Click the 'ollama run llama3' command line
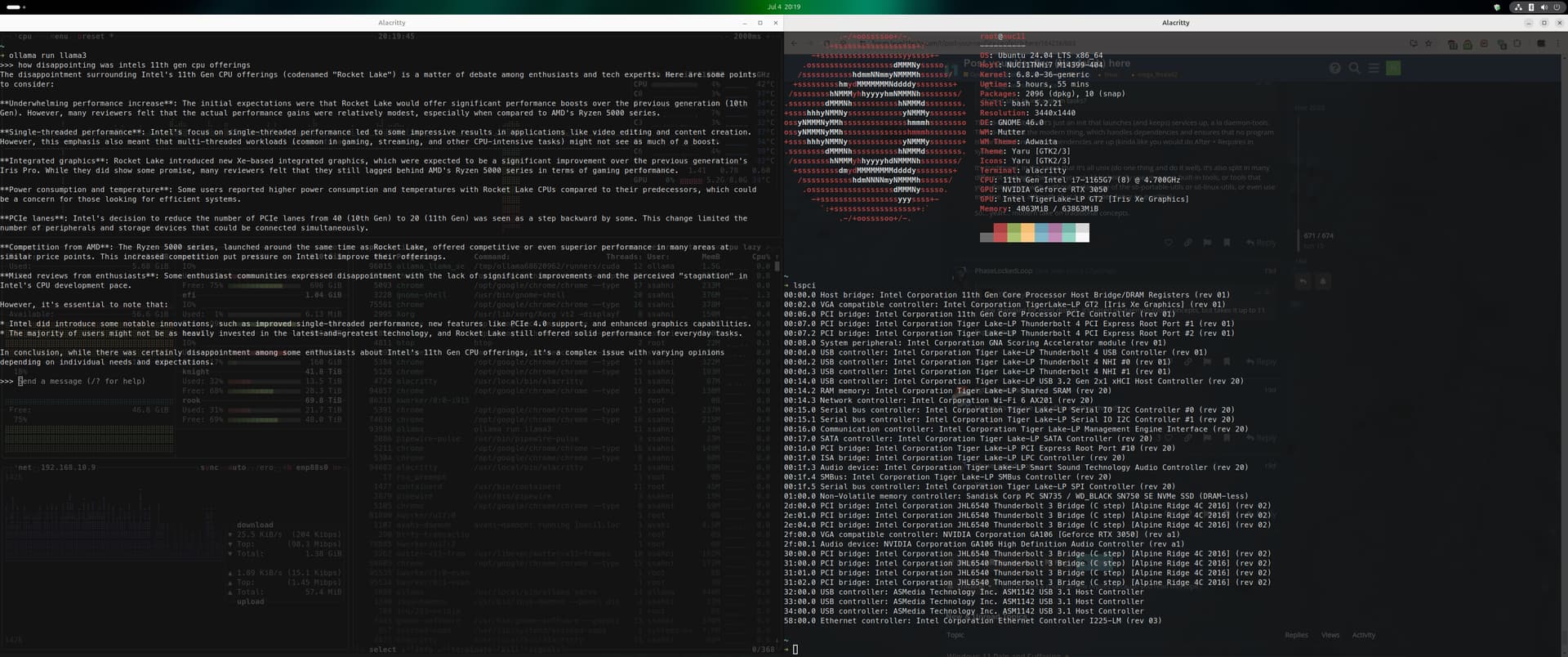Screen dimensions: 1568x657 [x=47, y=56]
